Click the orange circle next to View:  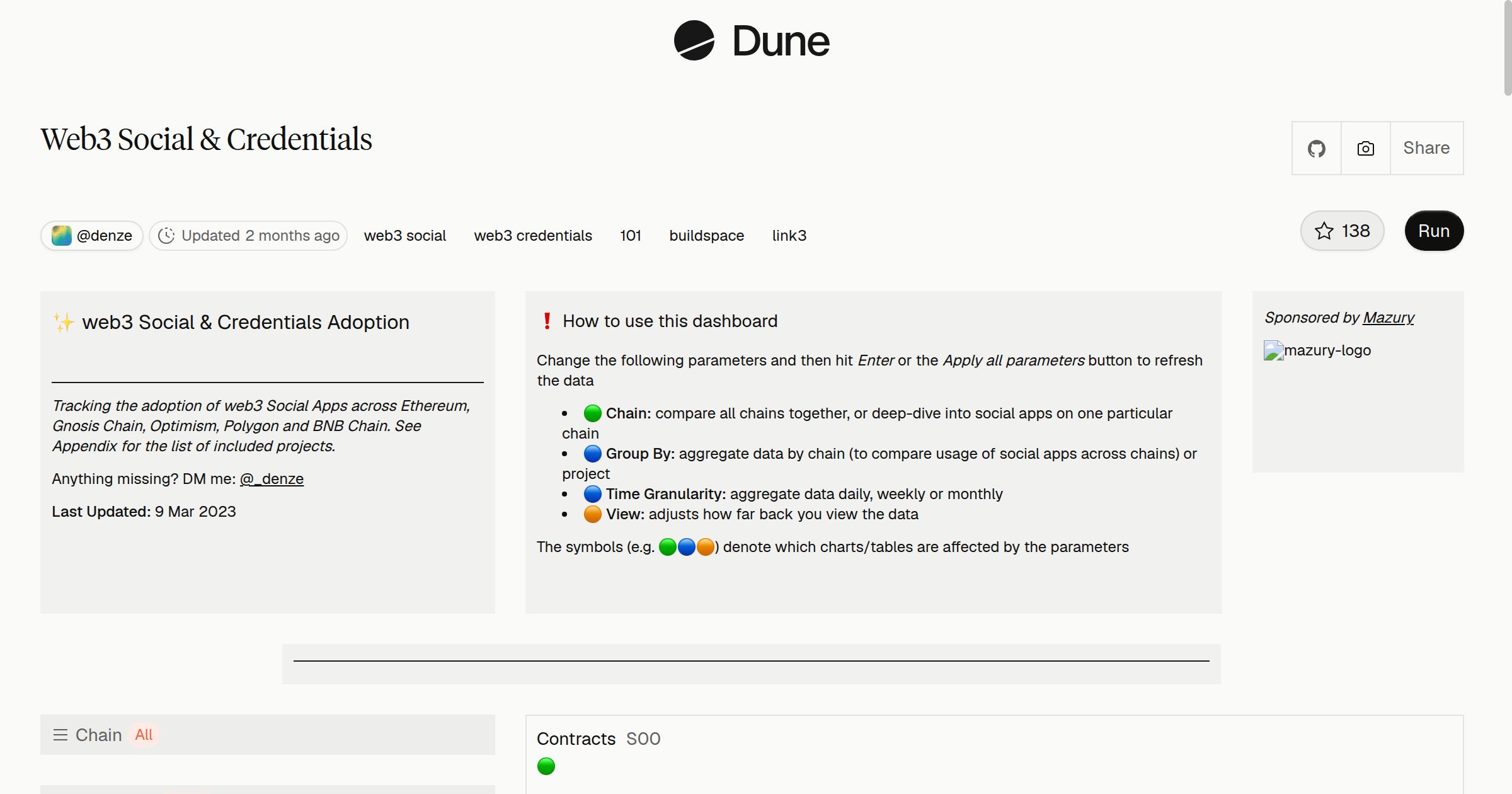[x=592, y=514]
